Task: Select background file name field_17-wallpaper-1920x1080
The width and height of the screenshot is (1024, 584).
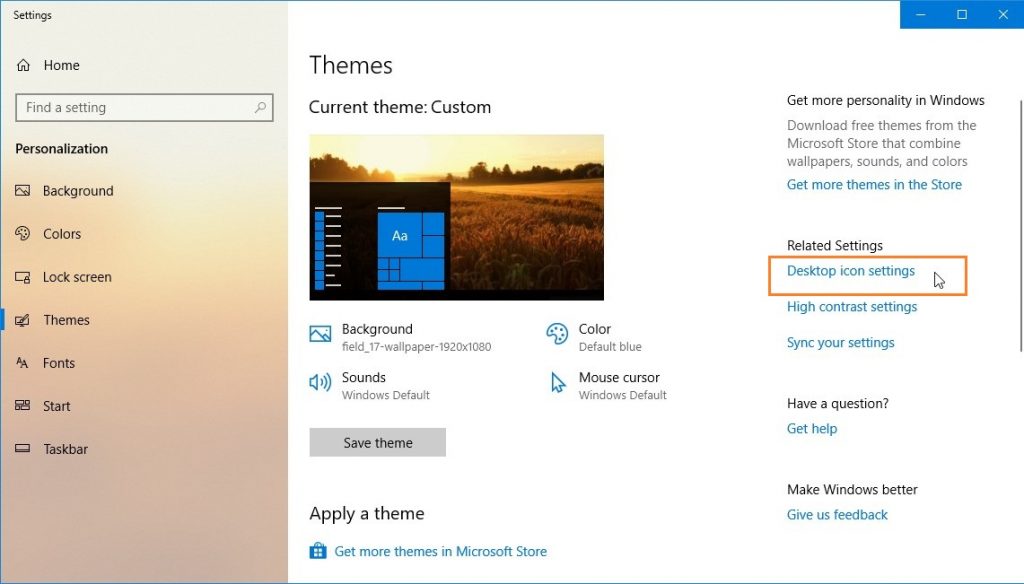Action: [x=417, y=347]
